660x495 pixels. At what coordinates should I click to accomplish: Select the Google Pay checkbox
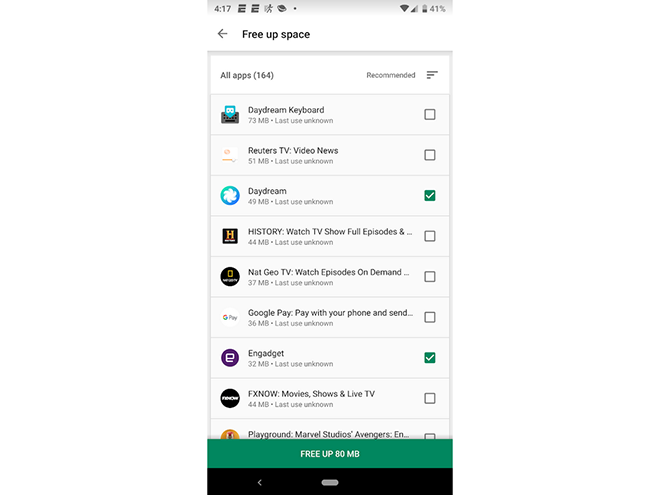(x=430, y=317)
